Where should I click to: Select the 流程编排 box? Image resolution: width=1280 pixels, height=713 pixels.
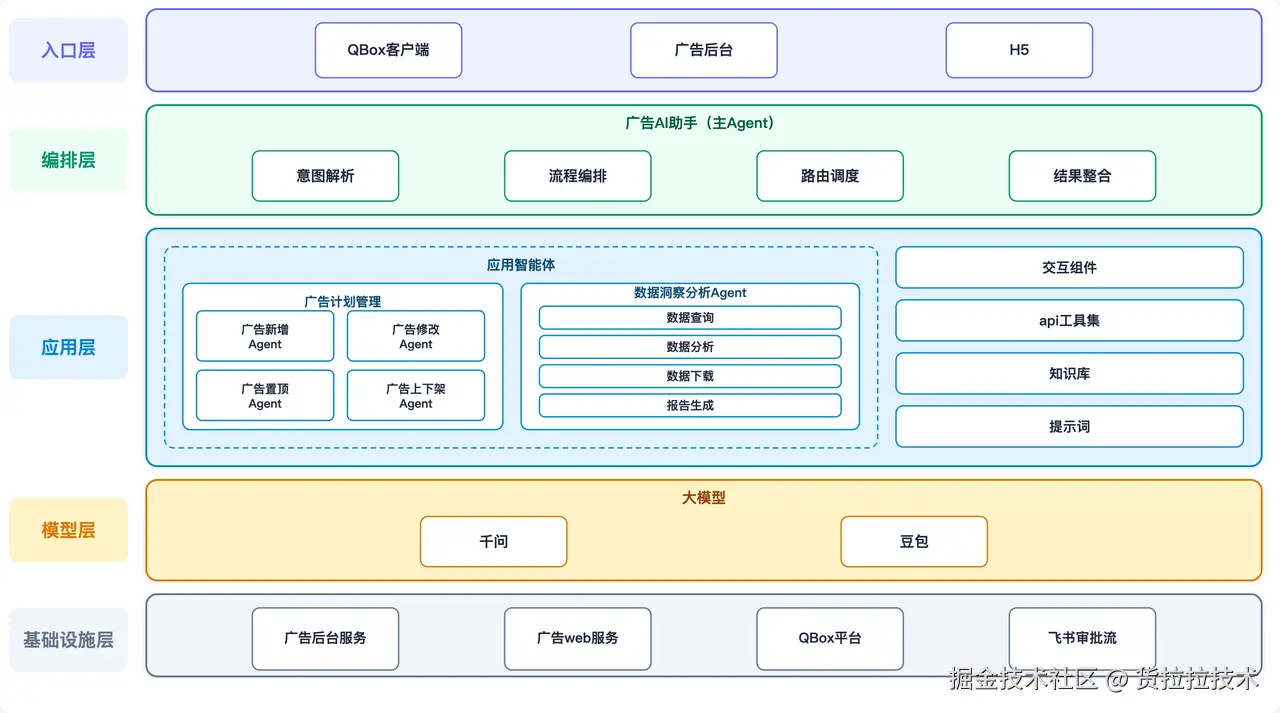pos(578,176)
